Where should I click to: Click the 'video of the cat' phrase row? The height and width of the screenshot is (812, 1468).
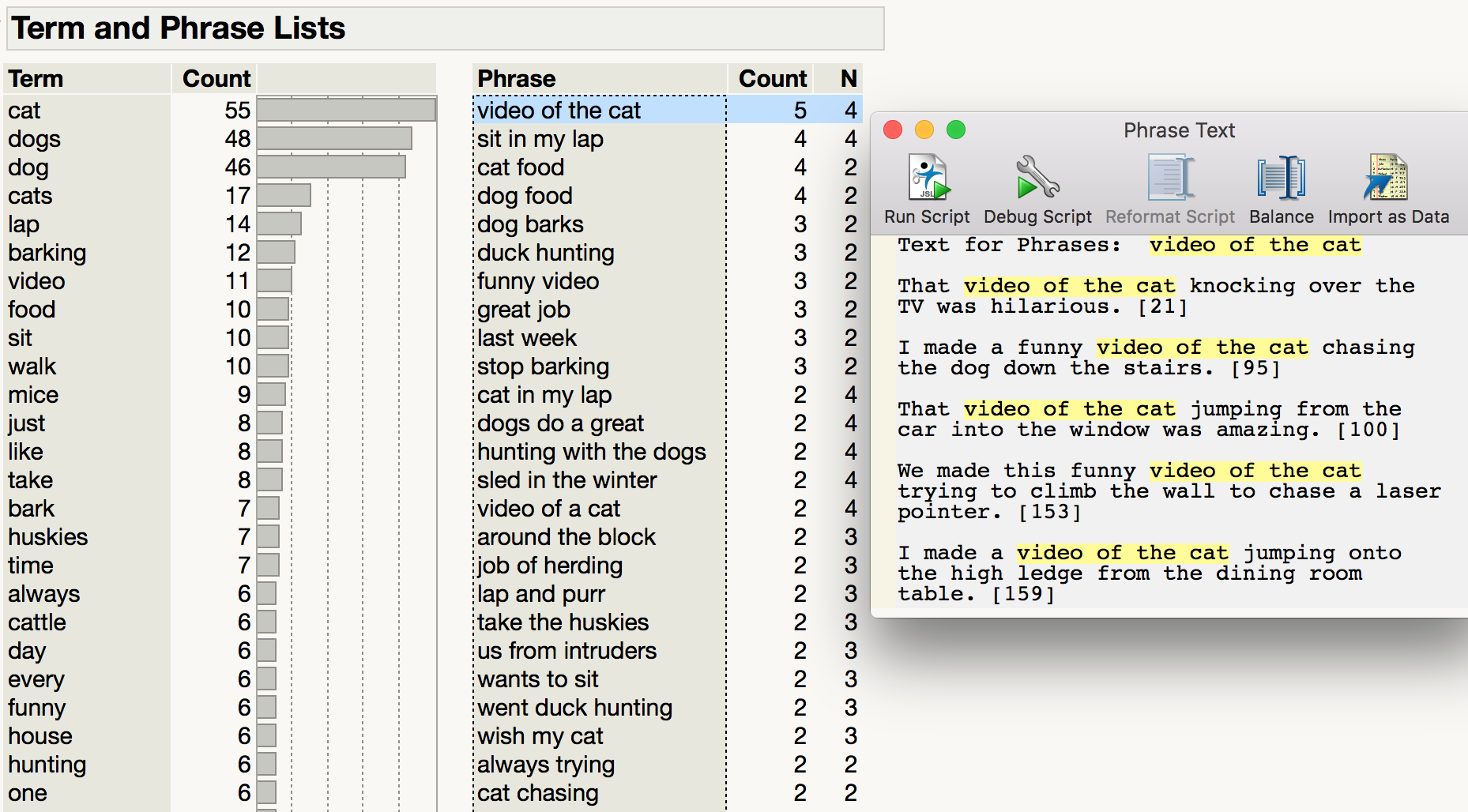click(x=559, y=111)
